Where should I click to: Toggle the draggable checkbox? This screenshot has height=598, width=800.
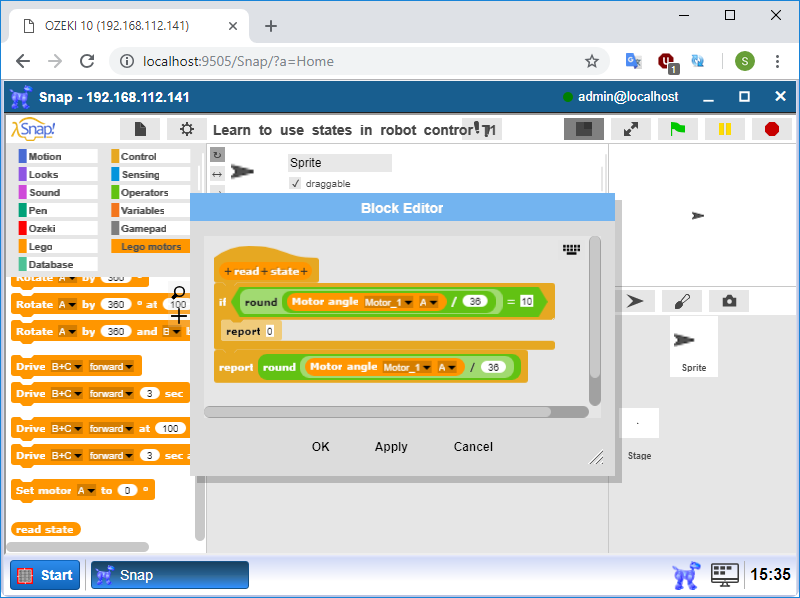295,183
